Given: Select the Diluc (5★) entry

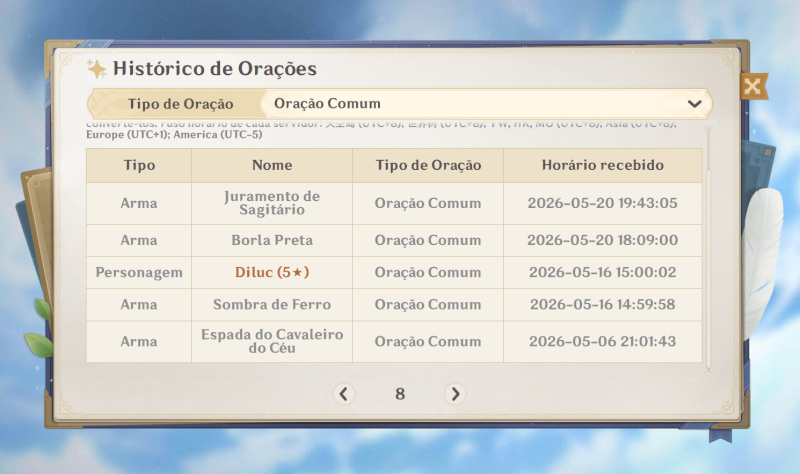Looking at the screenshot, I should click(272, 272).
